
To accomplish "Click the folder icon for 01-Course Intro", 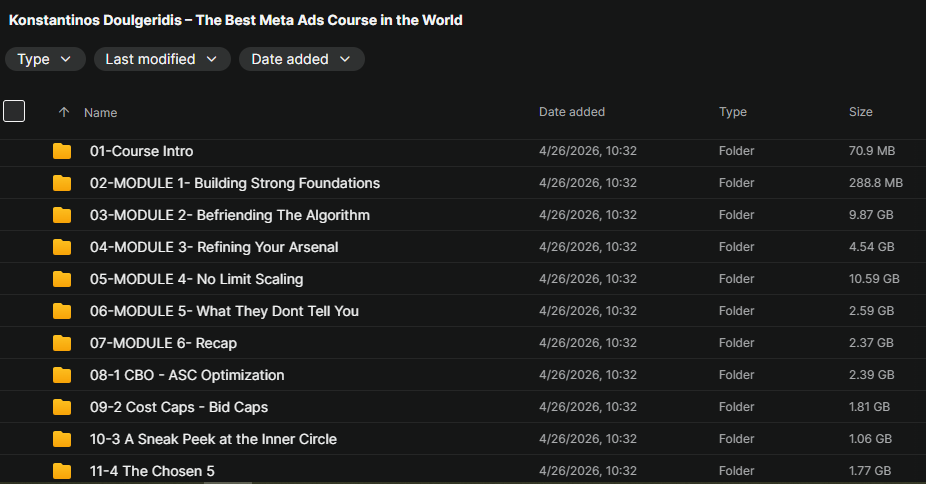I will pos(62,151).
